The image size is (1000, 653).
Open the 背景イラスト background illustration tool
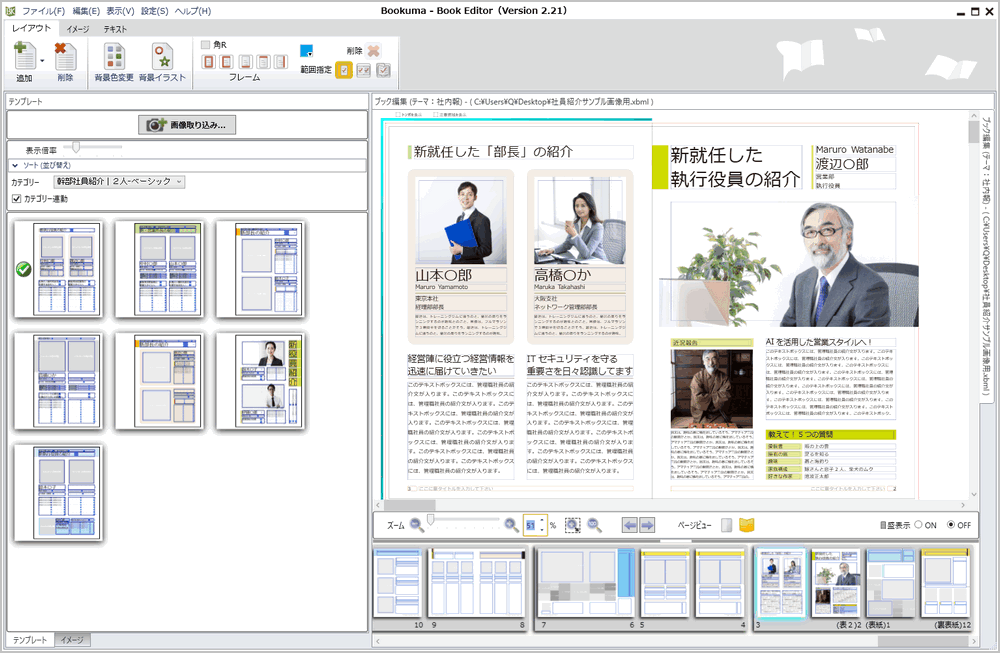click(162, 57)
